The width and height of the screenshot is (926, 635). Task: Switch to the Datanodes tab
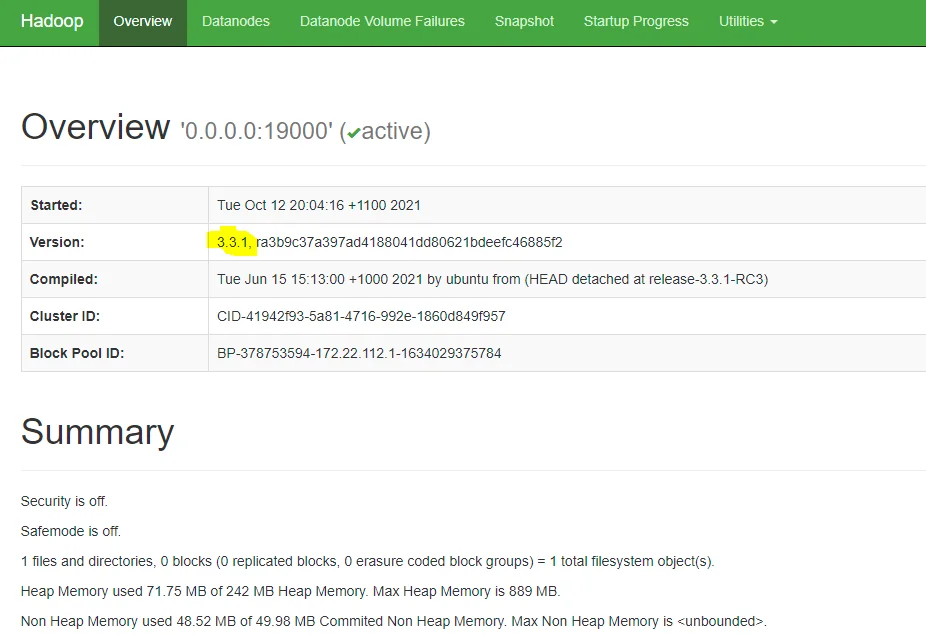click(x=235, y=21)
